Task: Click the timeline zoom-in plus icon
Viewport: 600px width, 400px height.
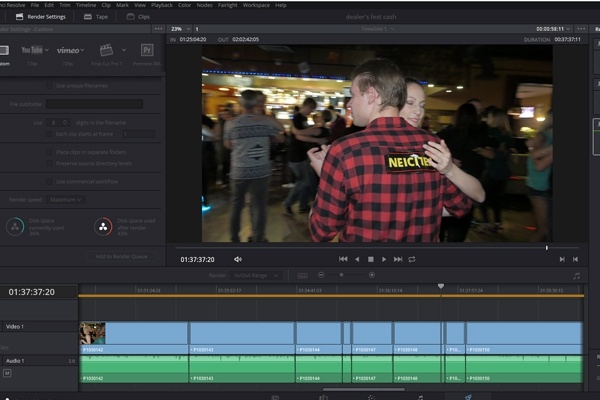Action: (x=372, y=275)
